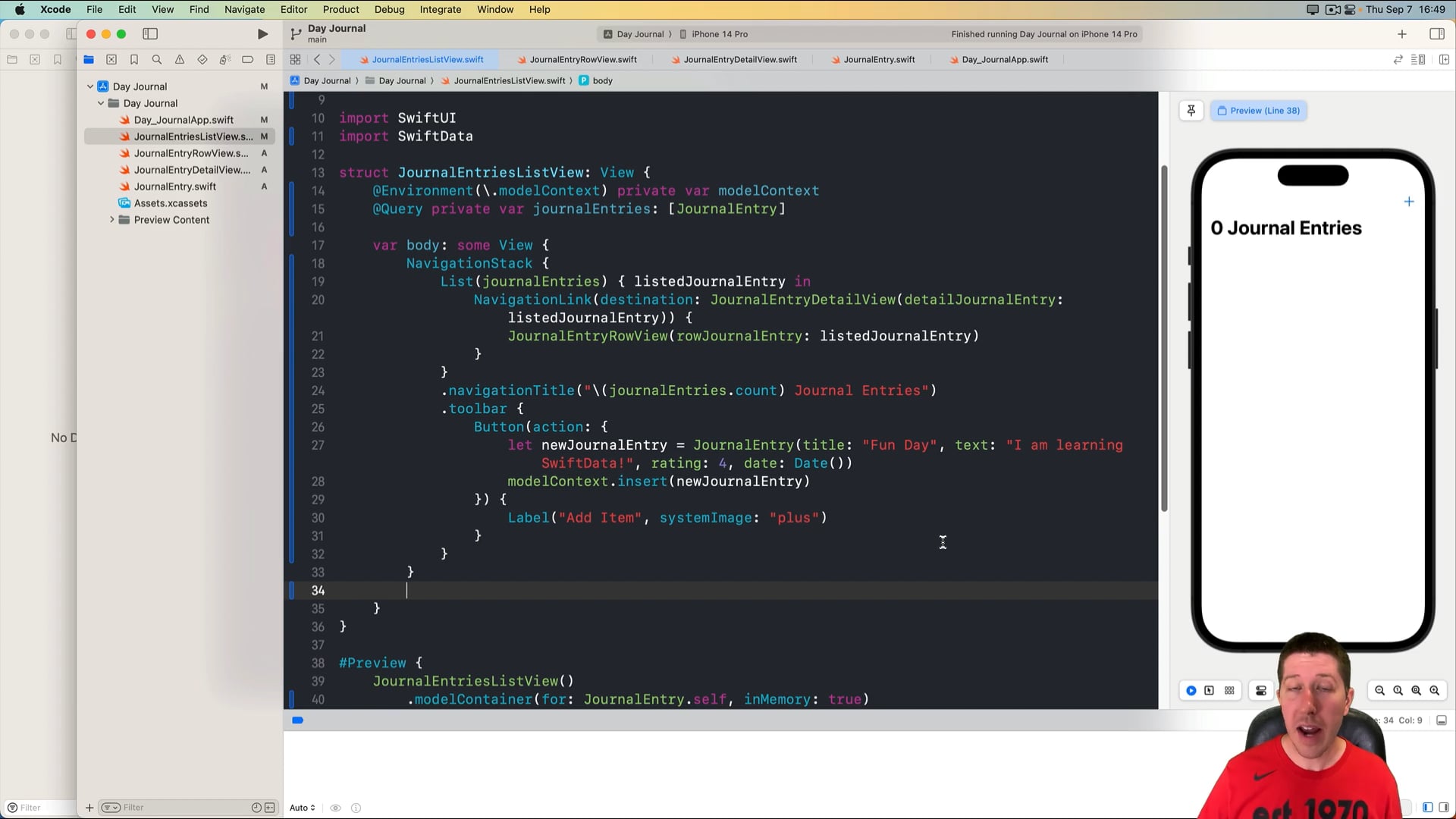This screenshot has height=819, width=1456.
Task: Open Auto variables scope popup
Action: [302, 808]
